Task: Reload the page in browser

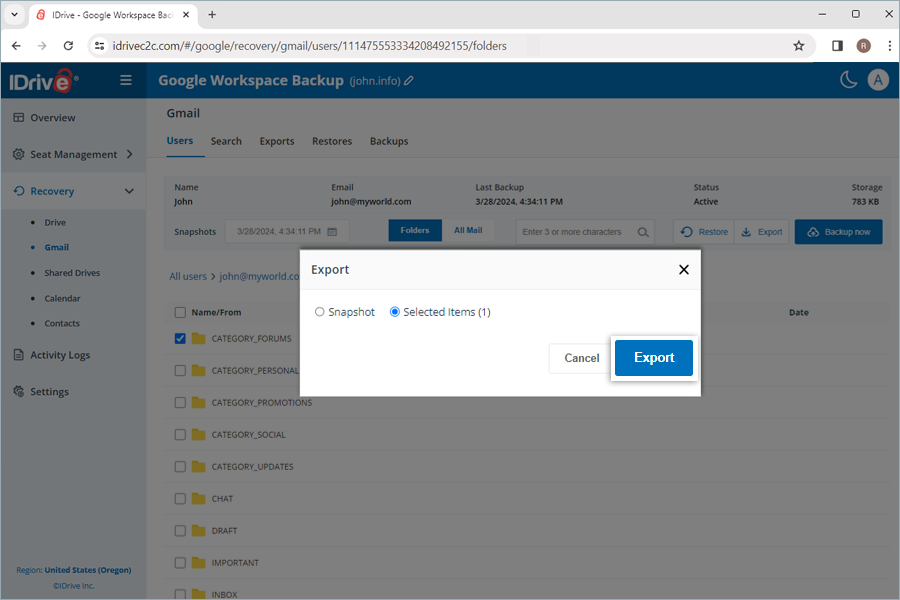Action: coord(68,45)
